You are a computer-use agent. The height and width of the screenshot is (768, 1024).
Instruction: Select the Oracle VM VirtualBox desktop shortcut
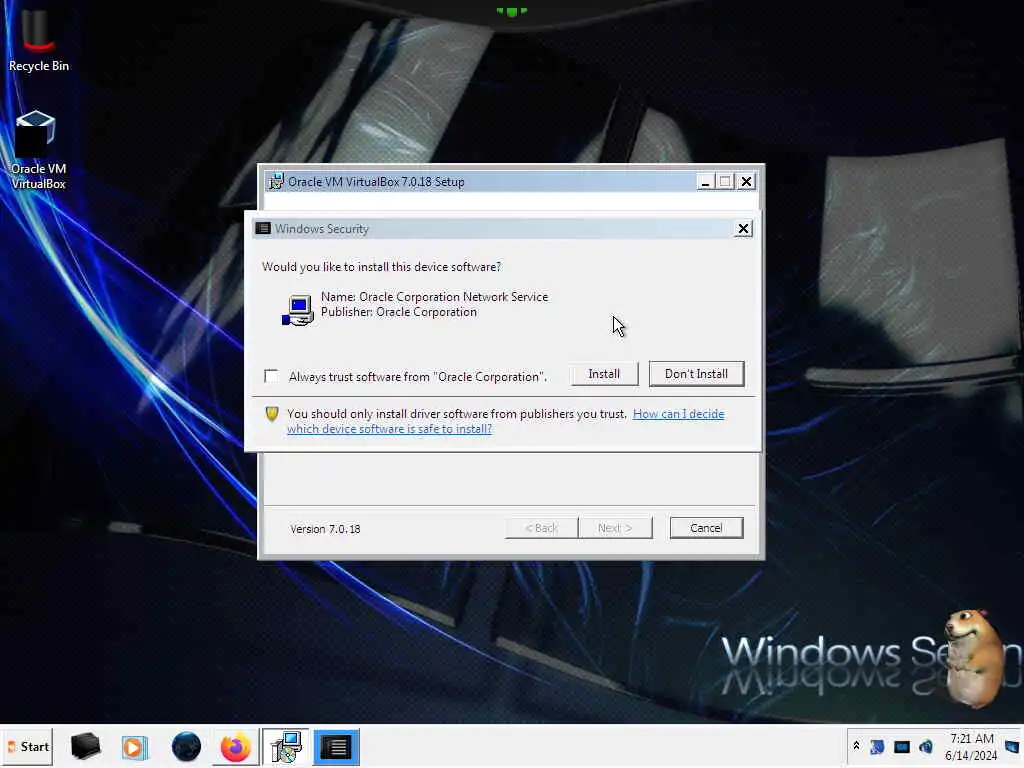click(37, 150)
